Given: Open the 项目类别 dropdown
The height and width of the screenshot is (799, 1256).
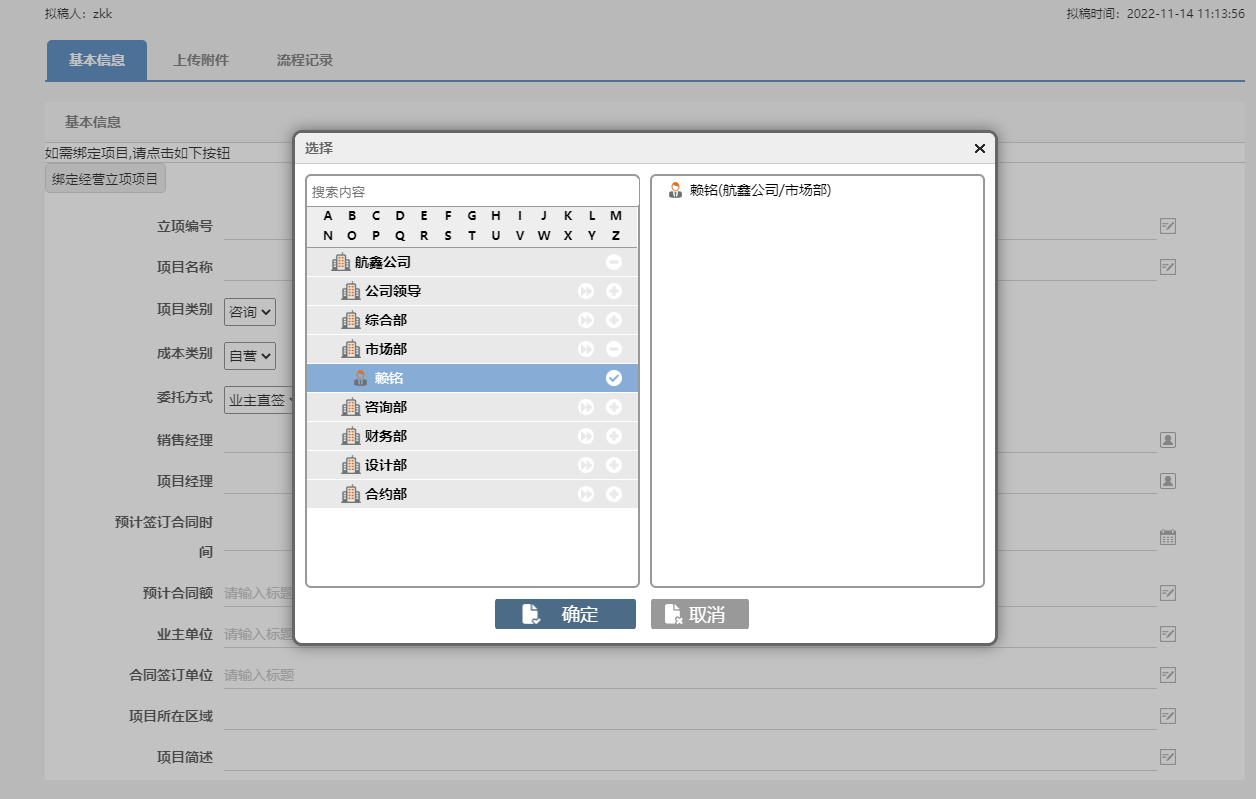Looking at the screenshot, I should coord(250,312).
